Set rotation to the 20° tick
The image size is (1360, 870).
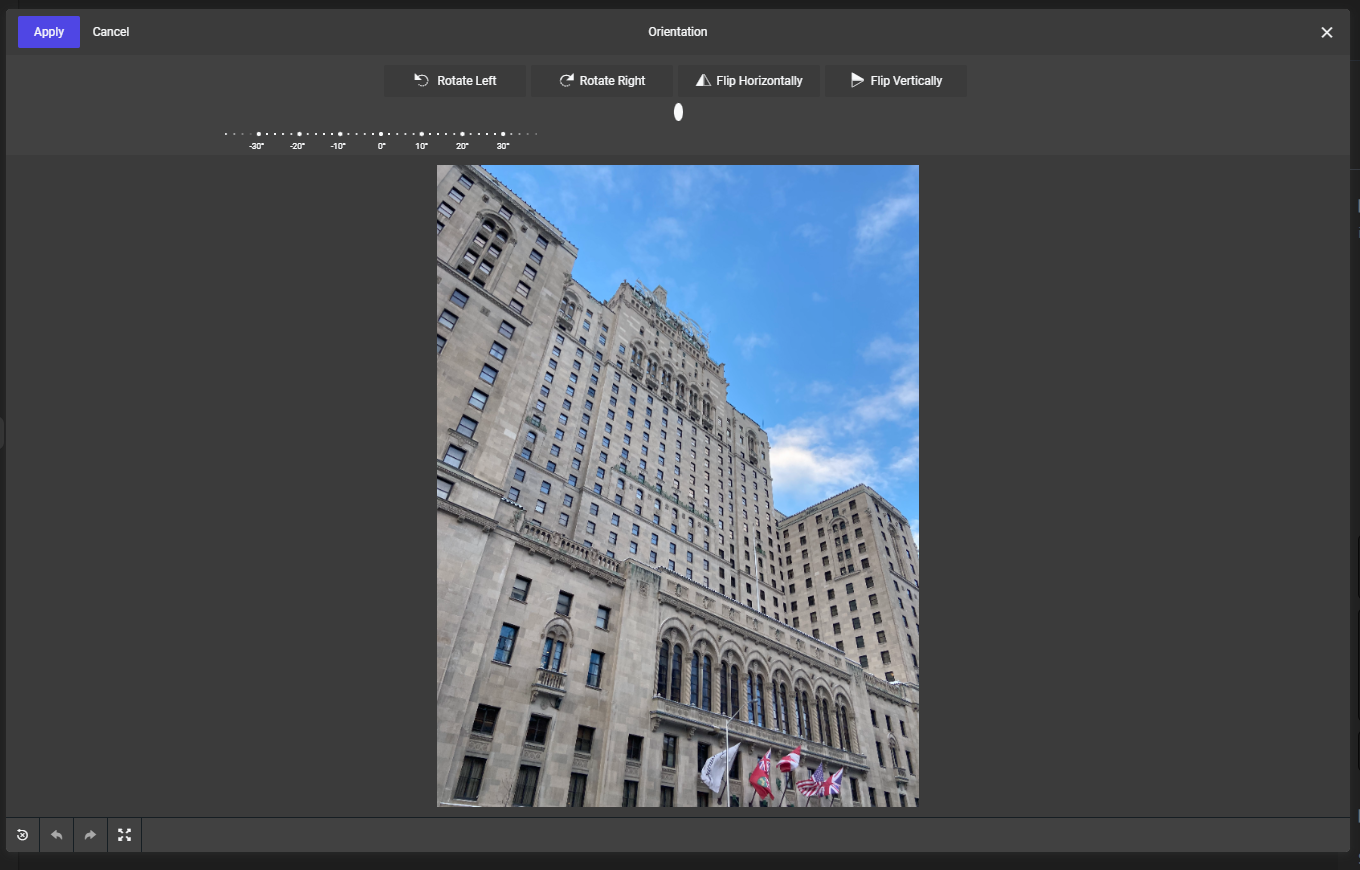462,134
